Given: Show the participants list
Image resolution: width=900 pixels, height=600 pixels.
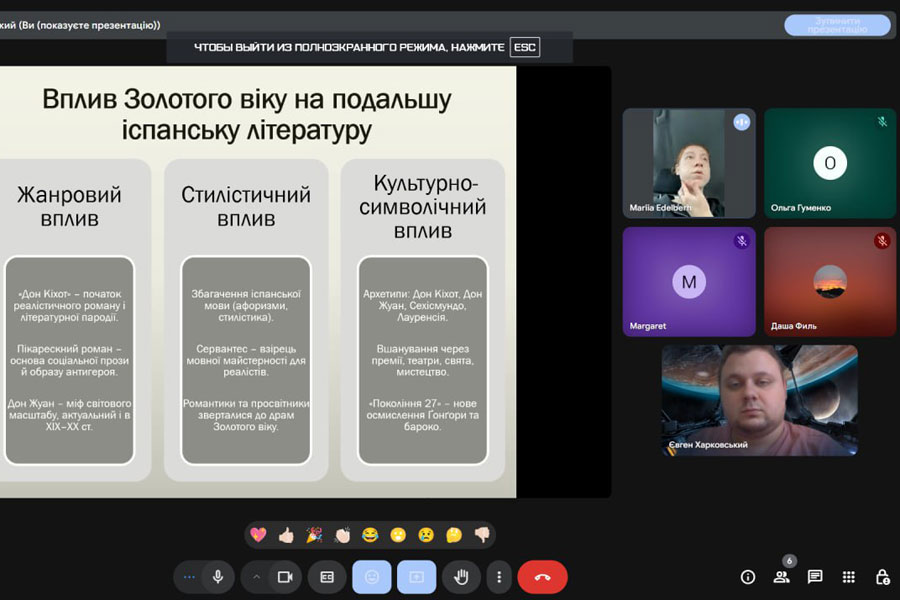Looking at the screenshot, I should click(x=781, y=577).
